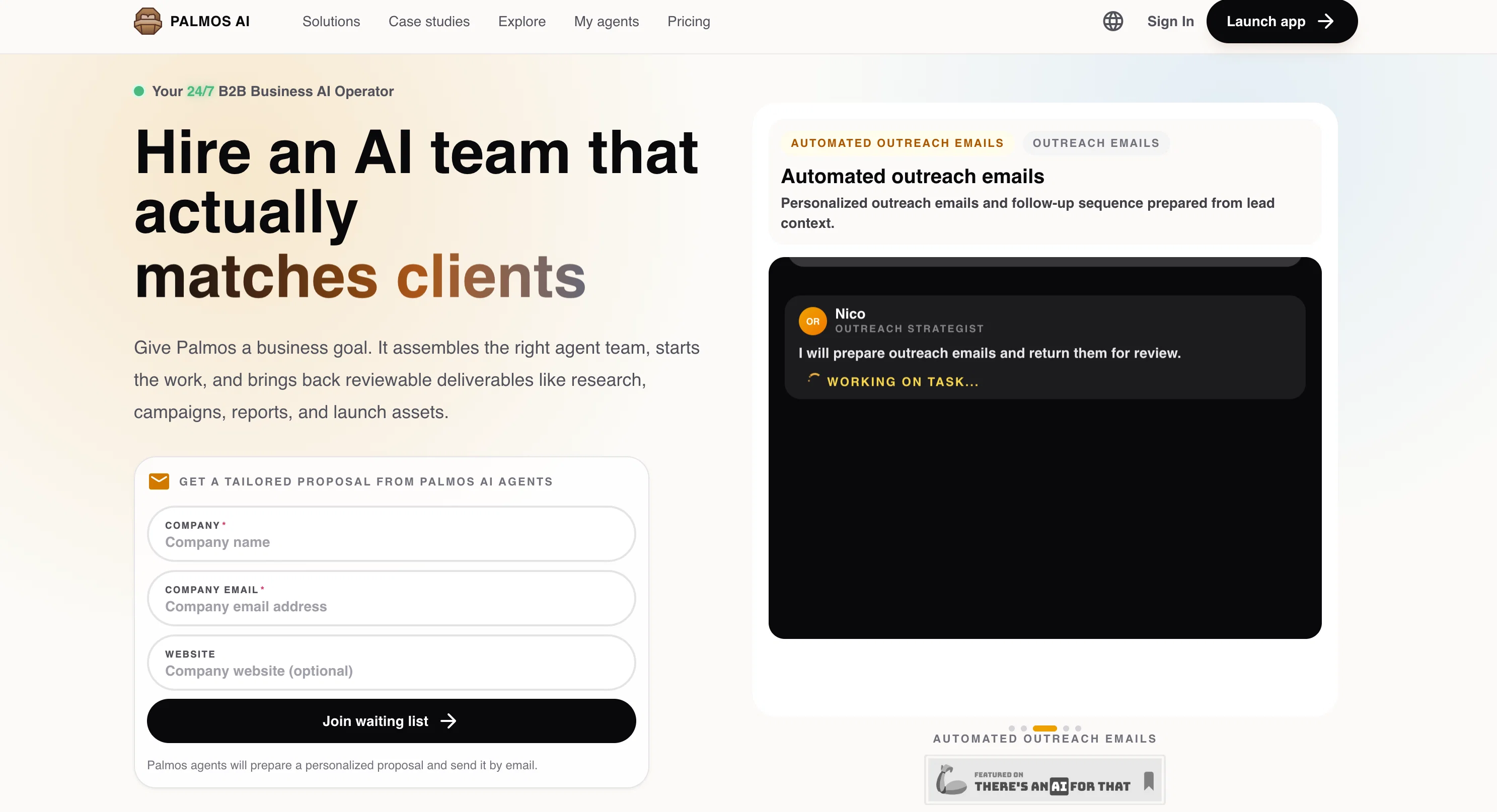Click the name 'Nico' in the chat card
This screenshot has width=1497, height=812.
pyautogui.click(x=850, y=313)
